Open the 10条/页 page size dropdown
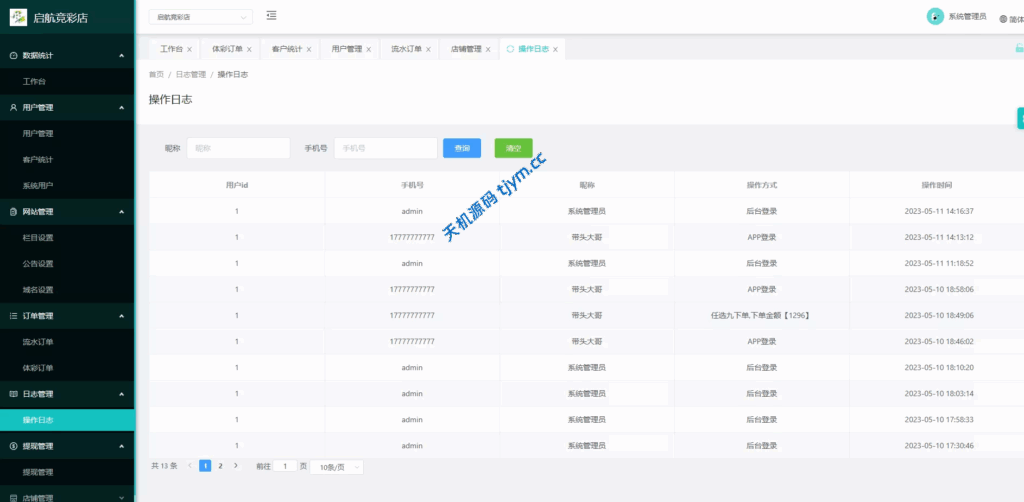 tap(336, 467)
